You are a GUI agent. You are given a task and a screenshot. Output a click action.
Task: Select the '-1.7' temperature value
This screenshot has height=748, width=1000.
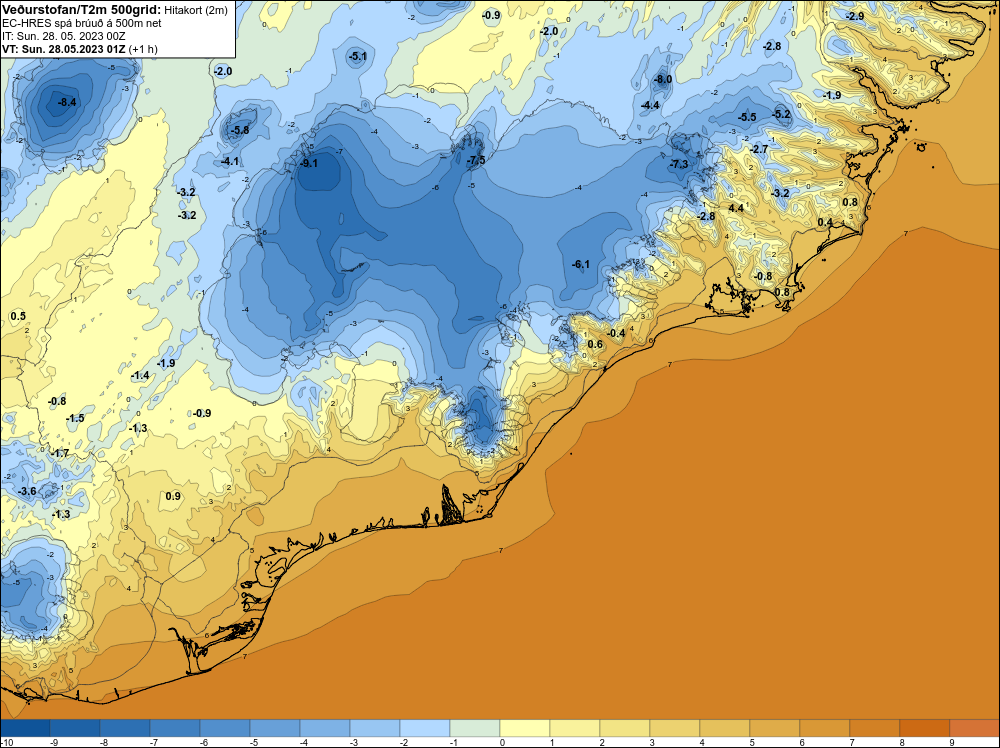(x=60, y=453)
